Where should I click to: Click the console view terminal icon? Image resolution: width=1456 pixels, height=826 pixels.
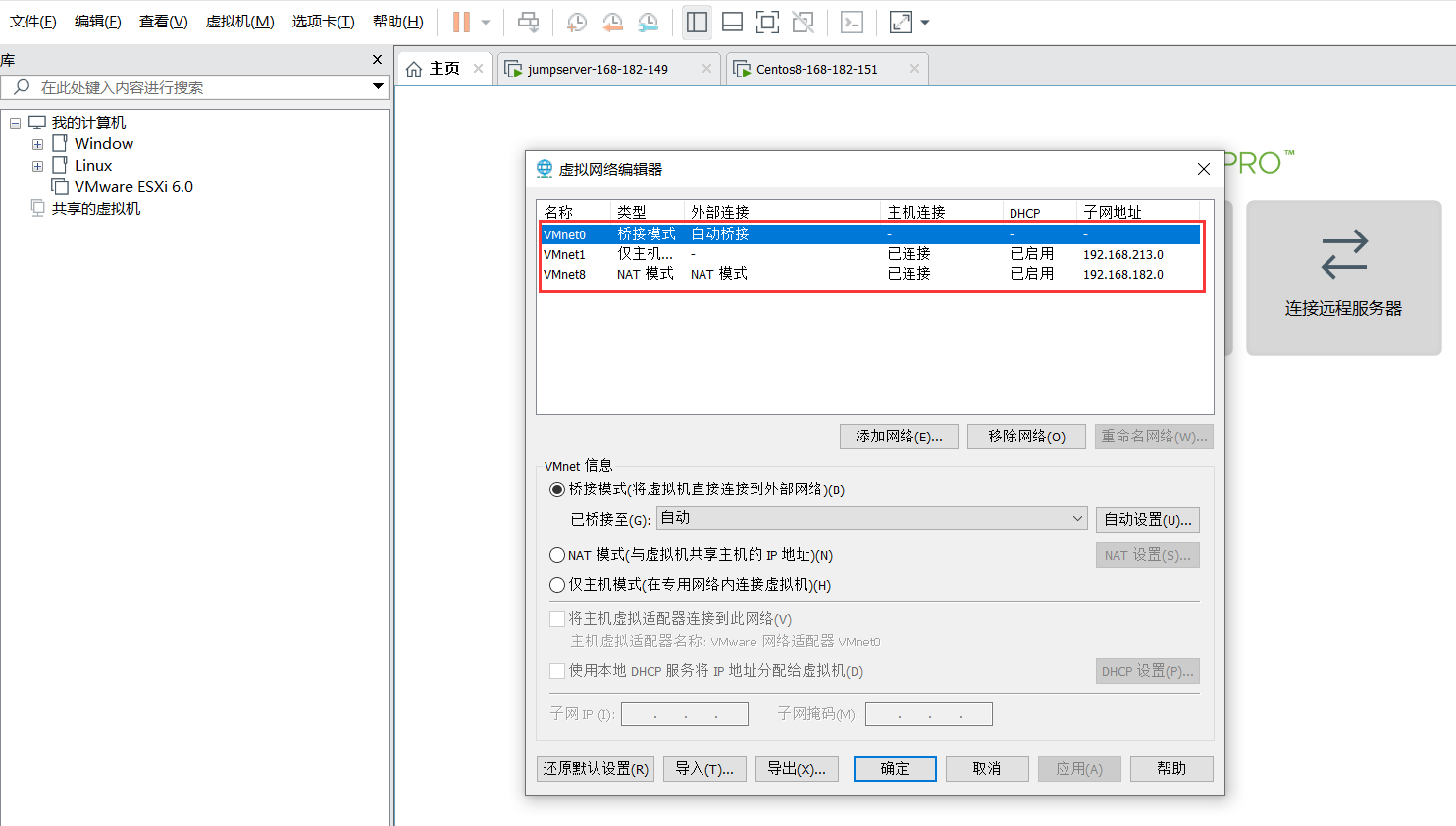pyautogui.click(x=852, y=22)
